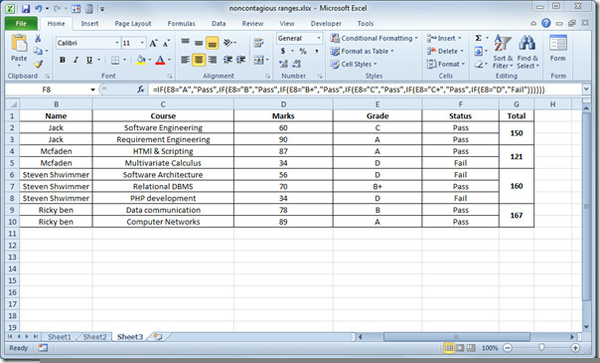This screenshot has width=600, height=363.
Task: Open Conditional Formatting menu
Action: point(374,38)
